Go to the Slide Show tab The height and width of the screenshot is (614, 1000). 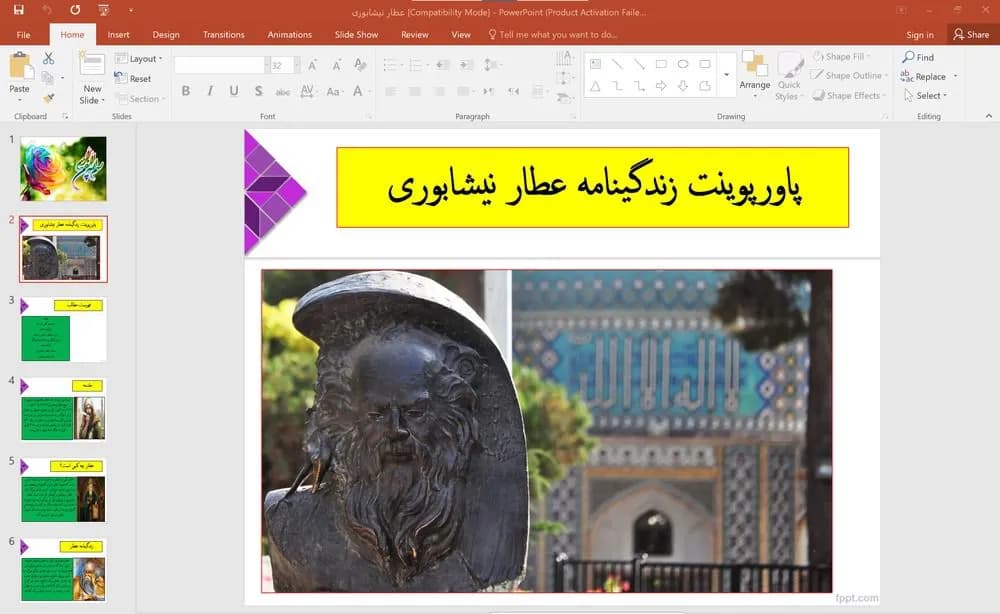357,34
